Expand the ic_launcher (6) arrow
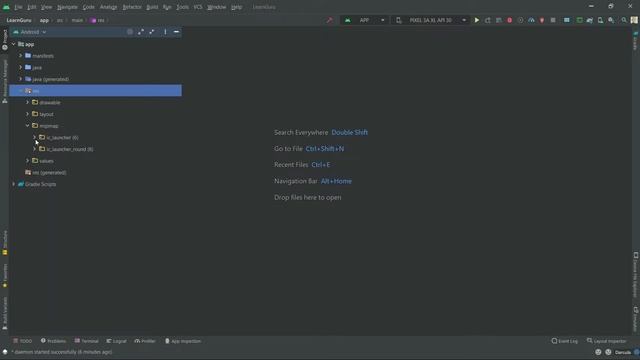The height and width of the screenshot is (360, 640). tap(35, 138)
